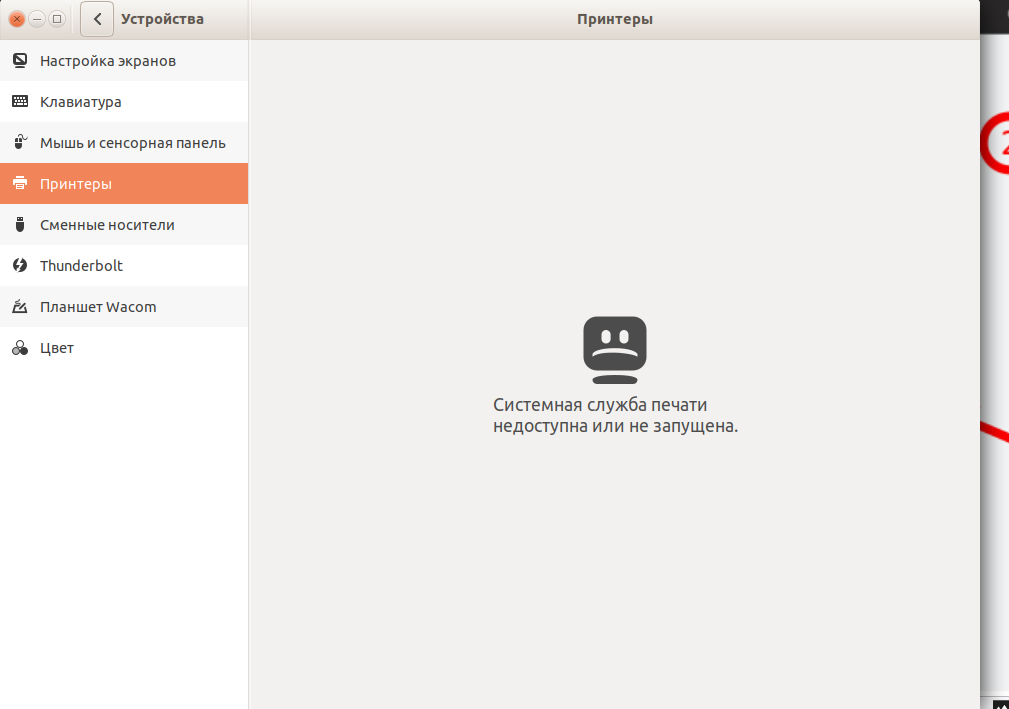Click the mouse icon beside Мышь и сенсорная панель
The height and width of the screenshot is (709, 1009).
point(19,143)
